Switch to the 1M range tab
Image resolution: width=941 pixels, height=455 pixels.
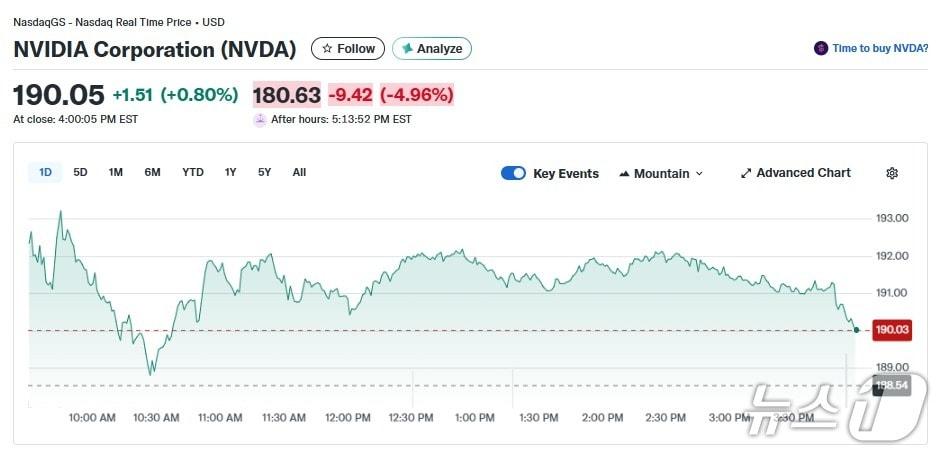click(x=116, y=172)
